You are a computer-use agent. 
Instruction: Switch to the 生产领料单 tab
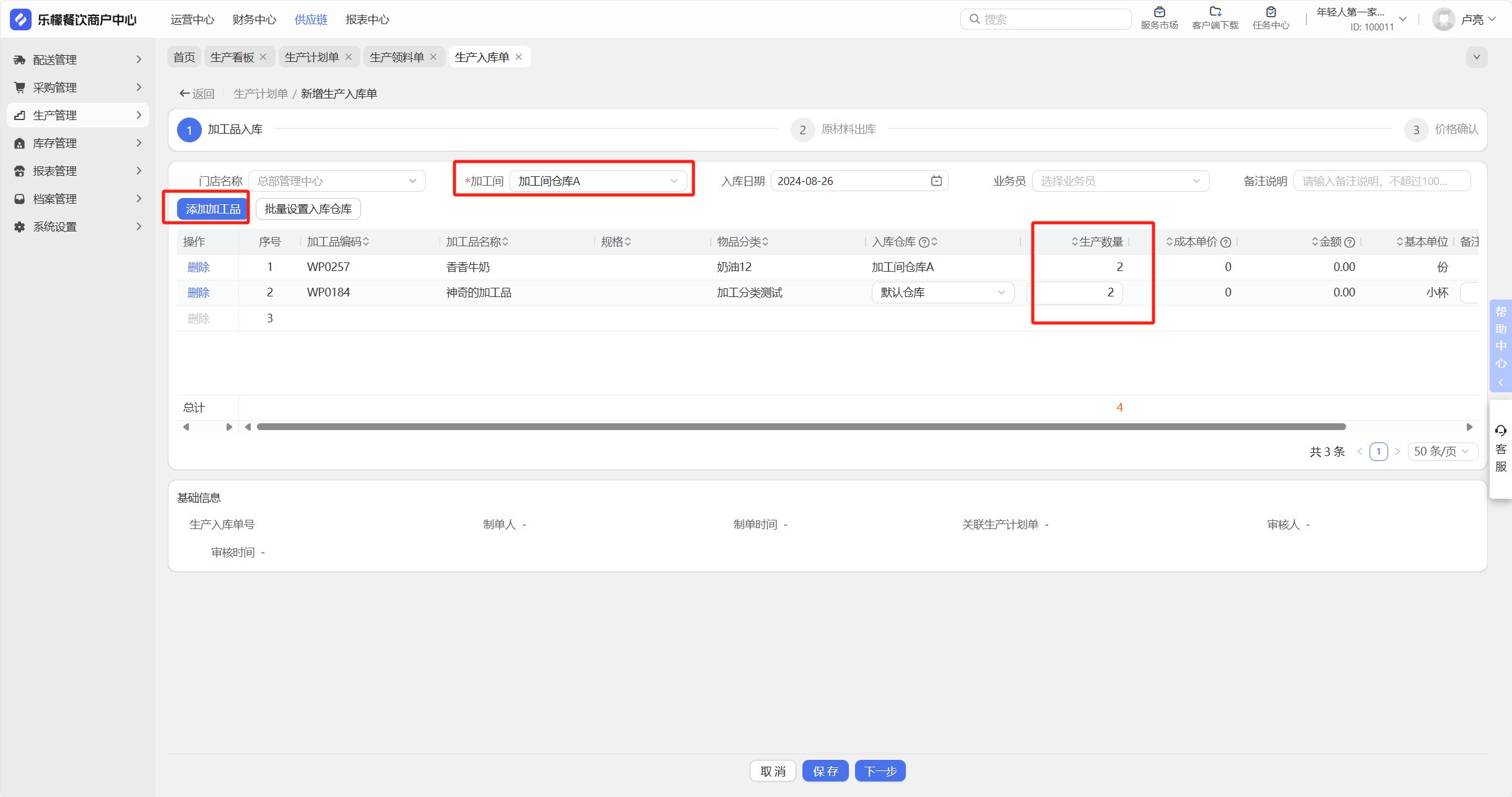coord(396,57)
